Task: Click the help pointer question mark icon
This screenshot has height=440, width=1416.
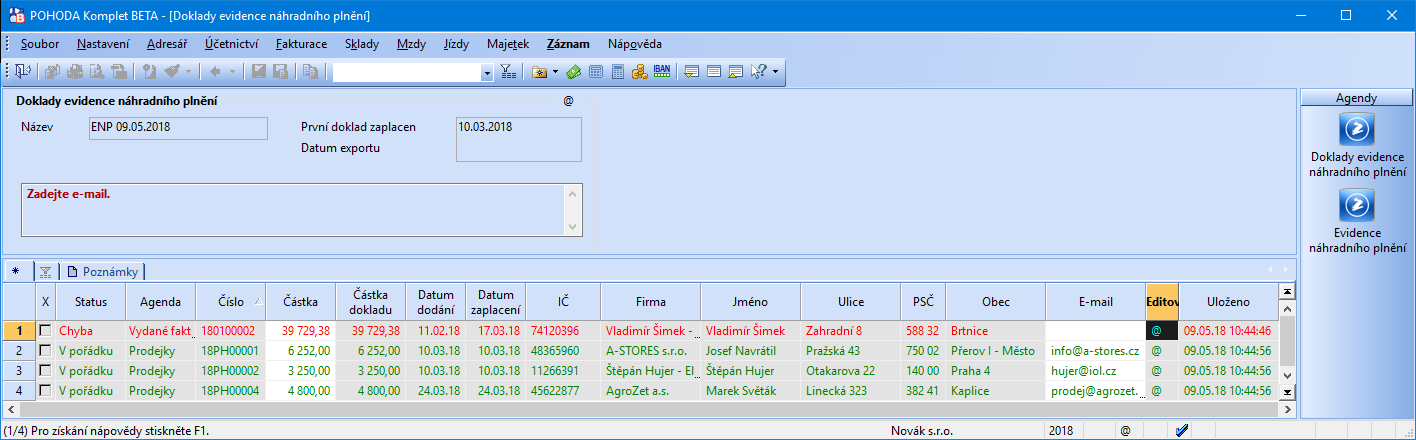Action: [758, 71]
